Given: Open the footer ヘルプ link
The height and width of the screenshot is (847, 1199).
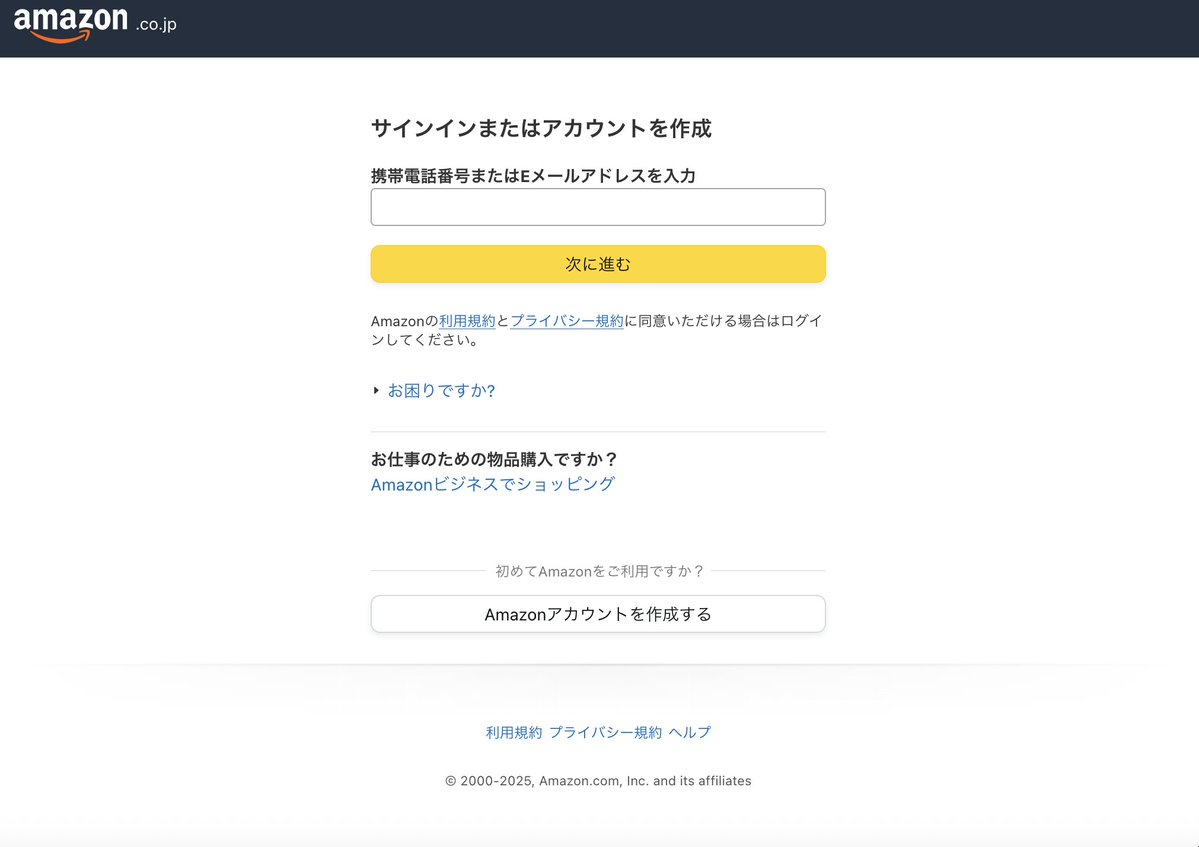Looking at the screenshot, I should [690, 732].
